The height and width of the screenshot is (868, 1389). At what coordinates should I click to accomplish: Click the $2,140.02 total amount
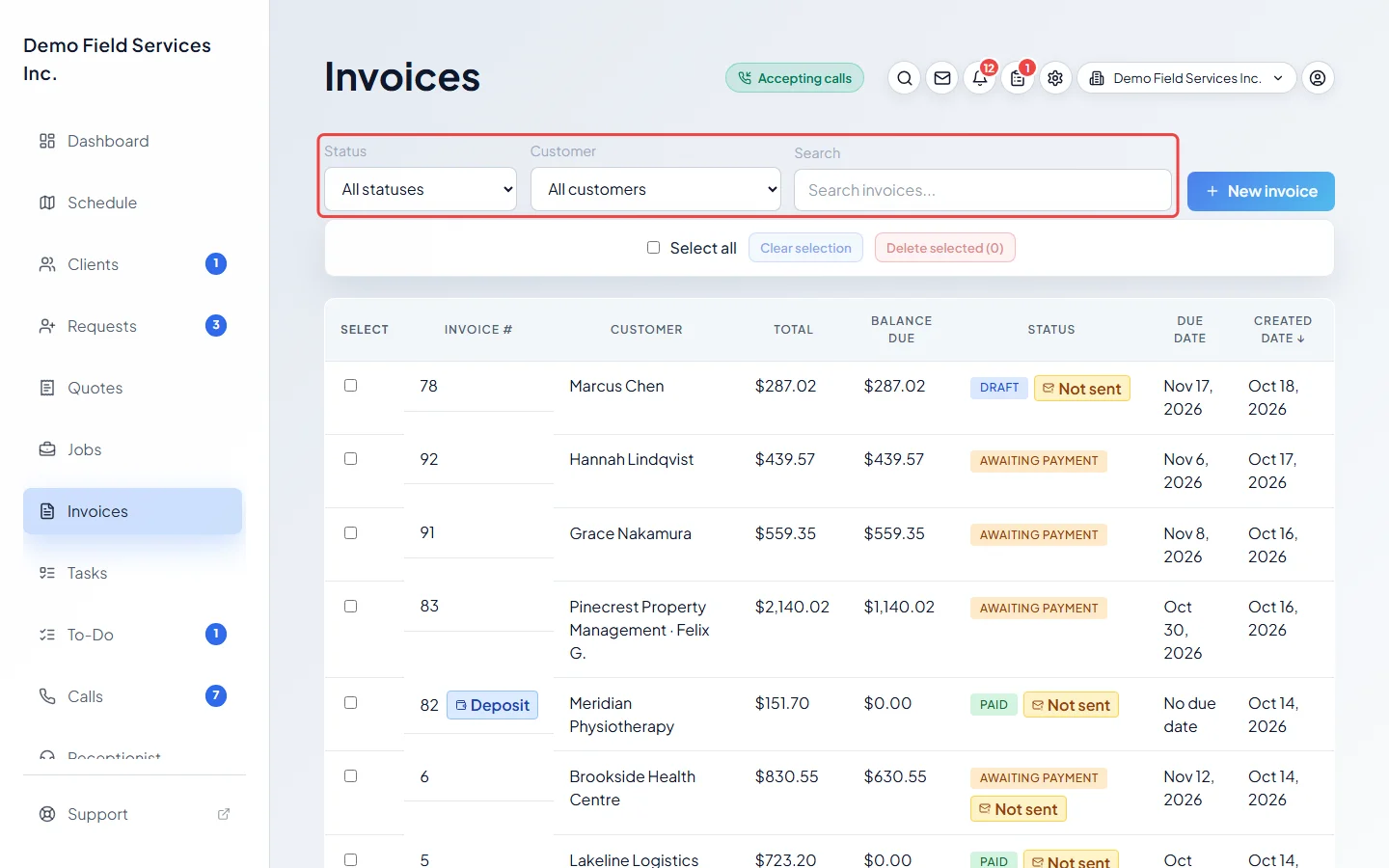pos(792,607)
